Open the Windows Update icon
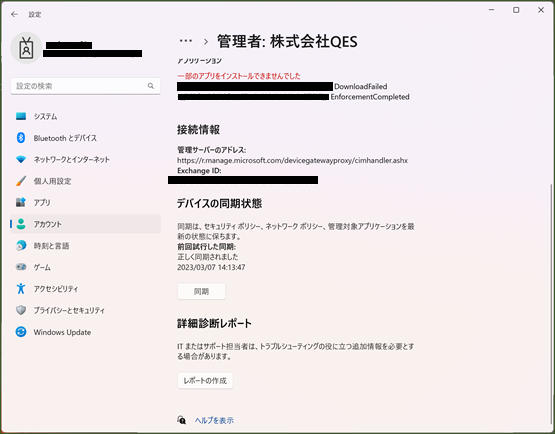The image size is (555, 434). coord(21,332)
